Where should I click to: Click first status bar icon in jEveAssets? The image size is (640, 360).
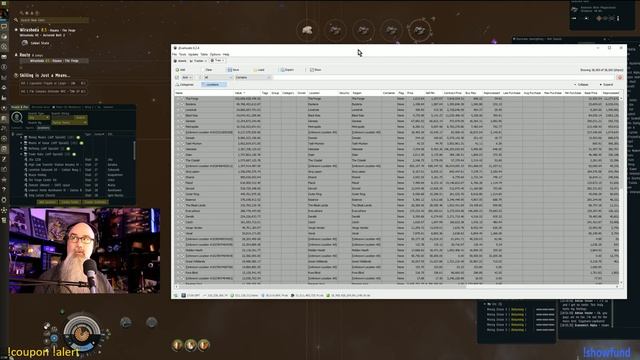point(176,295)
